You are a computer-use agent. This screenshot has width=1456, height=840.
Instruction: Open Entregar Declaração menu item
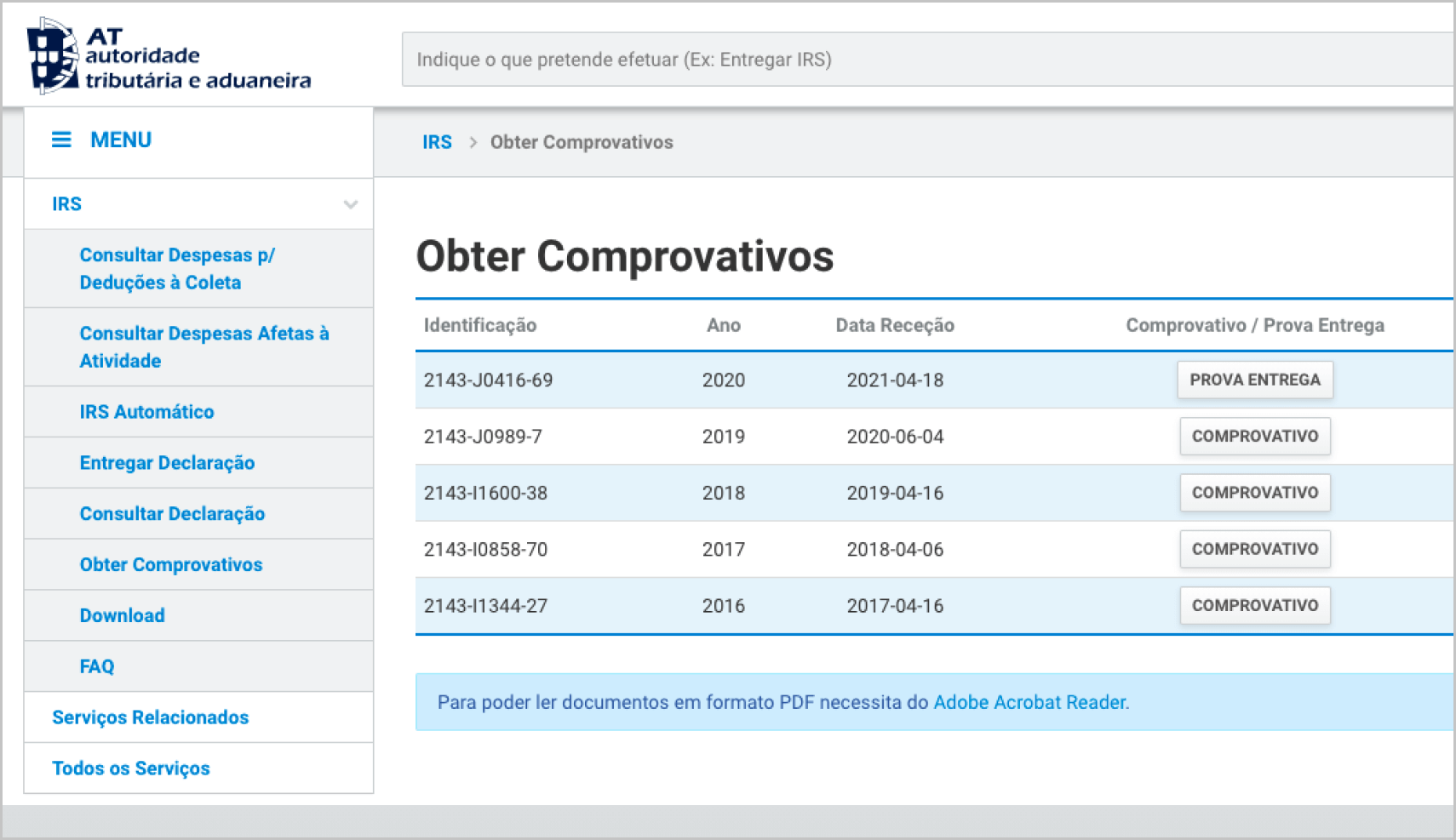coord(167,463)
